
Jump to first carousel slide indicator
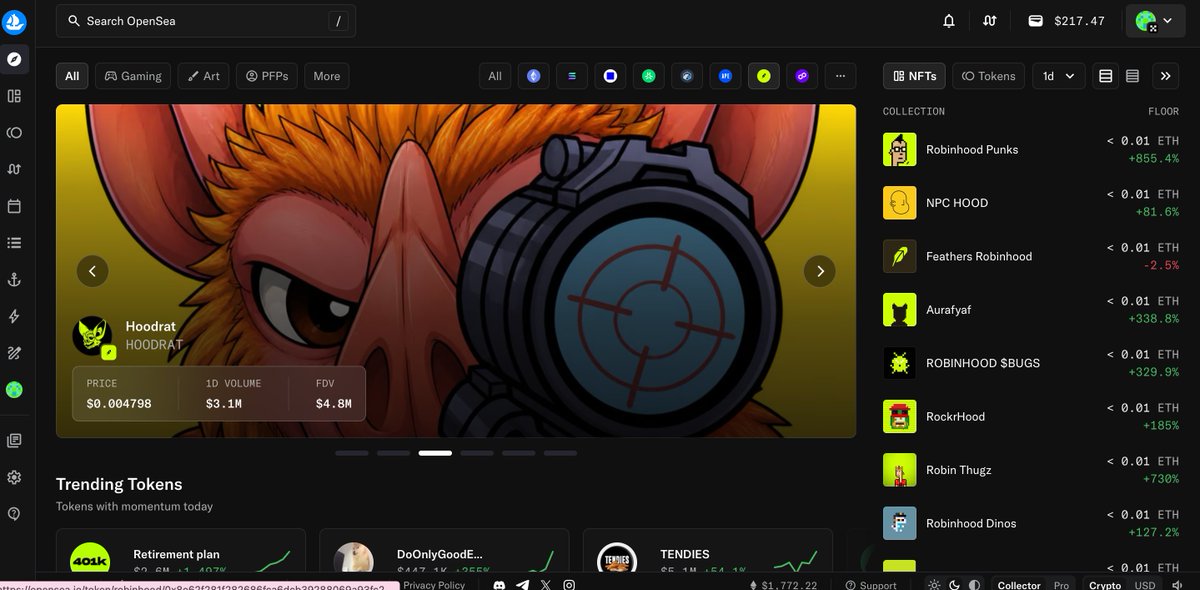[x=352, y=453]
